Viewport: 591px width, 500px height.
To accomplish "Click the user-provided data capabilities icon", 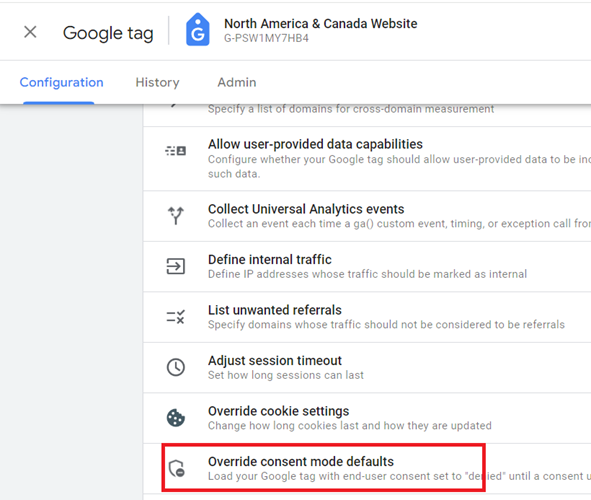I will (176, 151).
